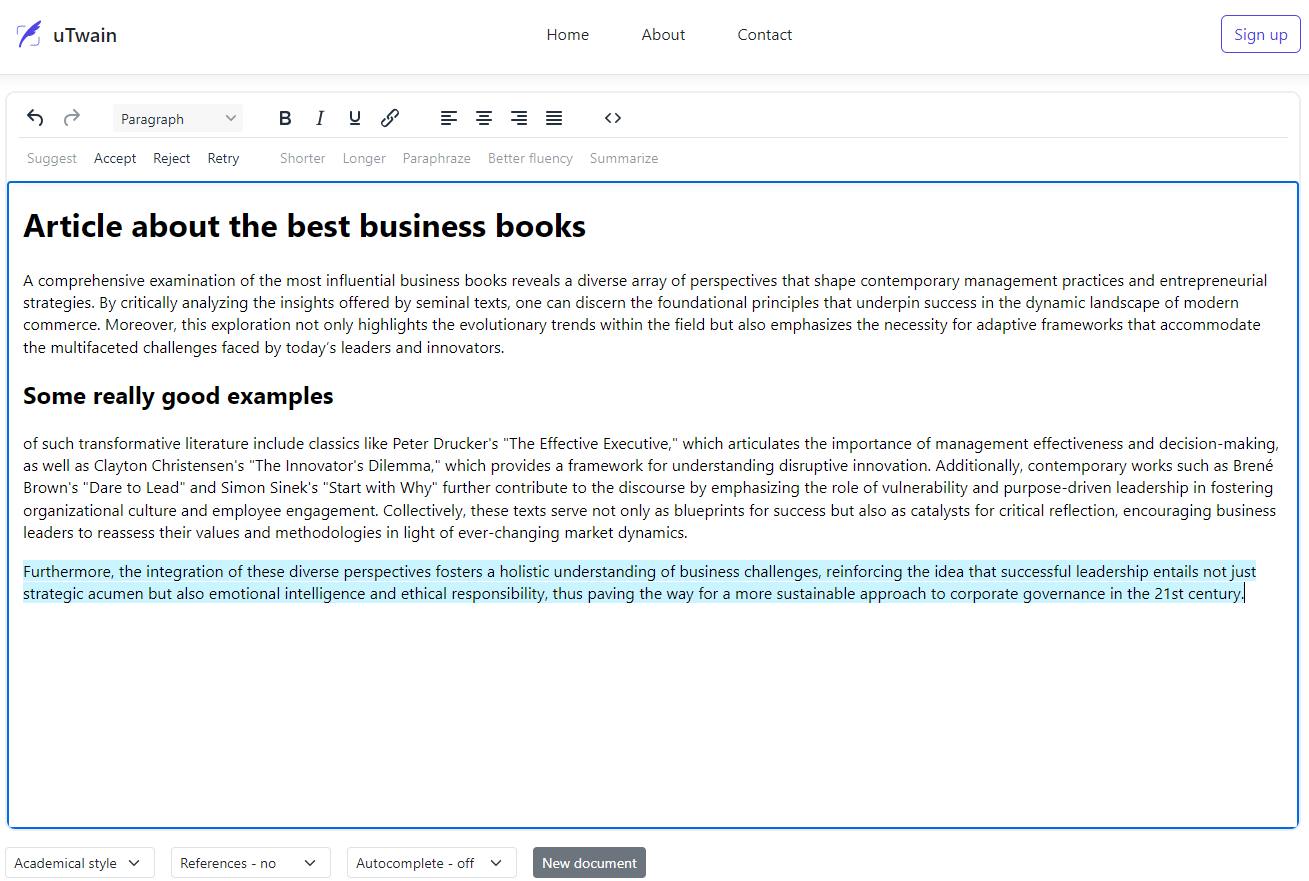Apply Better fluency to text
Viewport: 1309px width, 881px height.
[x=530, y=158]
